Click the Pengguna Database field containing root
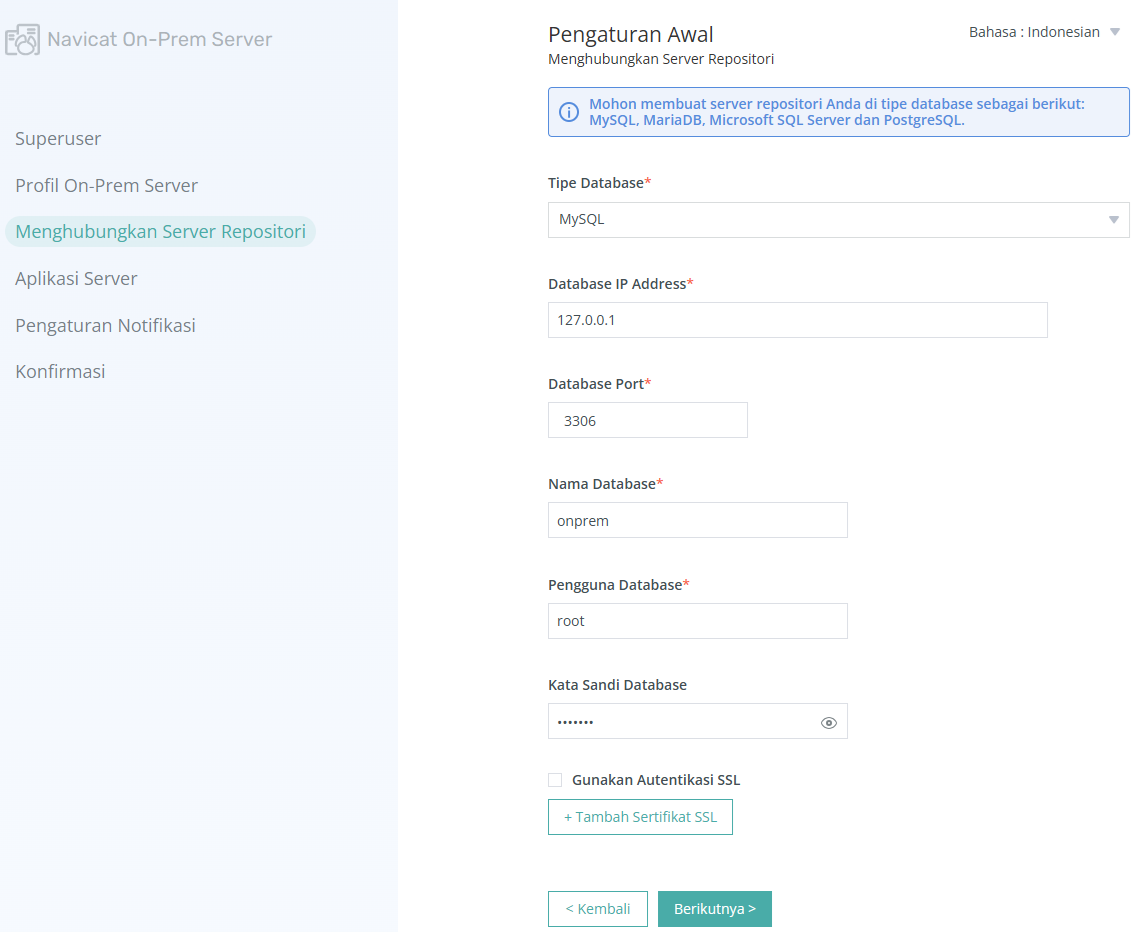 click(698, 621)
